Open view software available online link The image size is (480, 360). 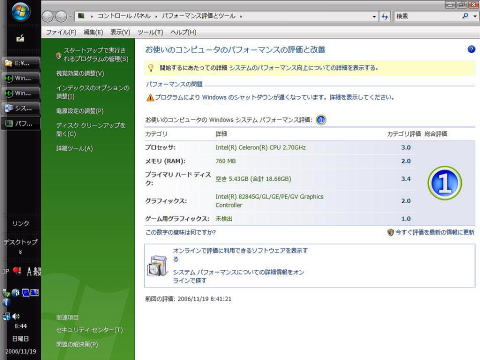(x=240, y=254)
